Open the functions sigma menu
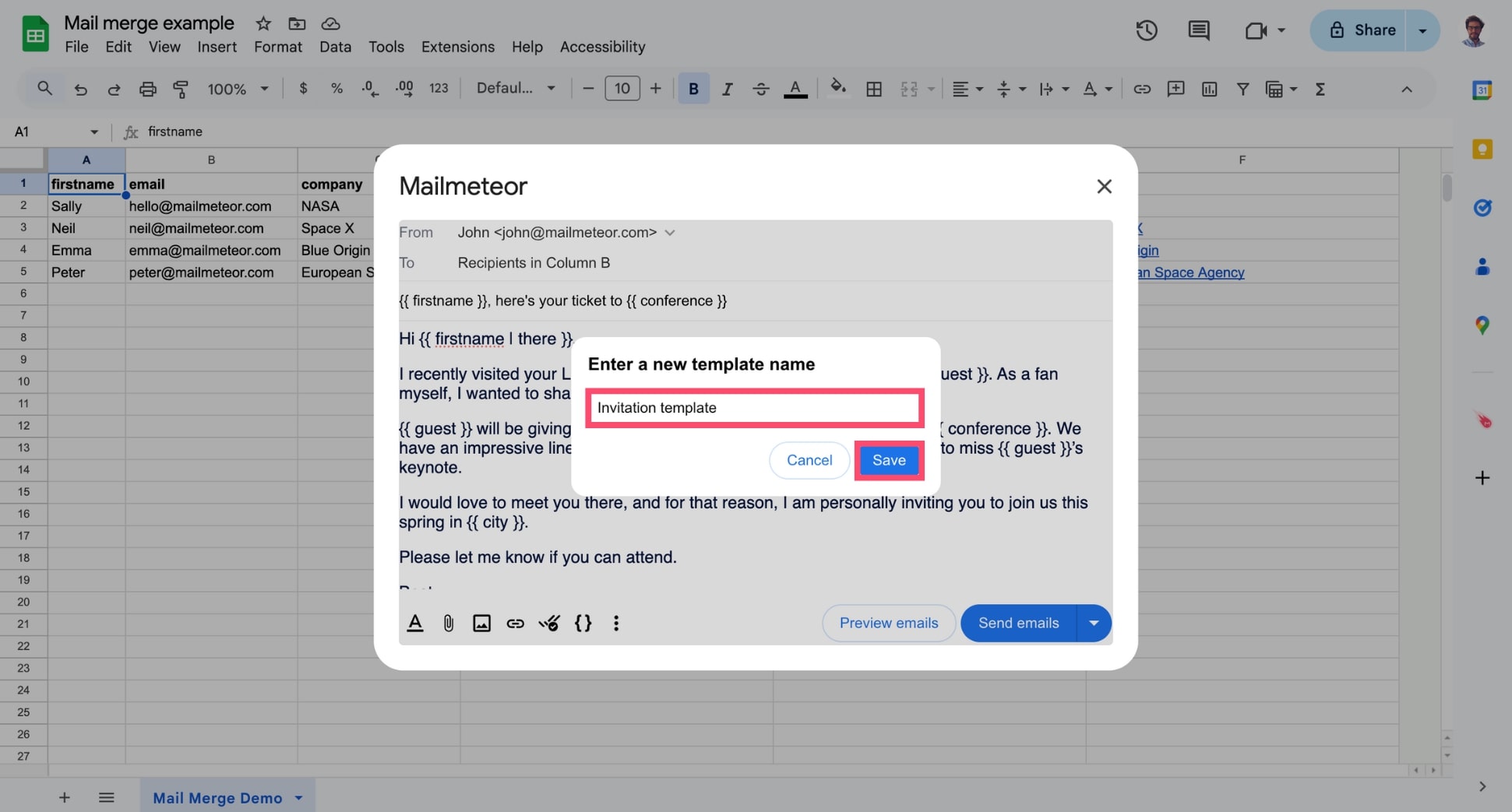1512x812 pixels. tap(1320, 89)
